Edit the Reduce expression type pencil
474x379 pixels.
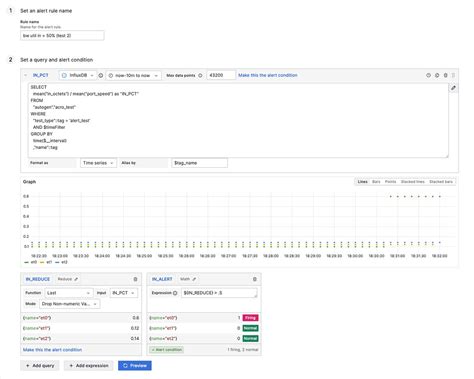pyautogui.click(x=76, y=279)
